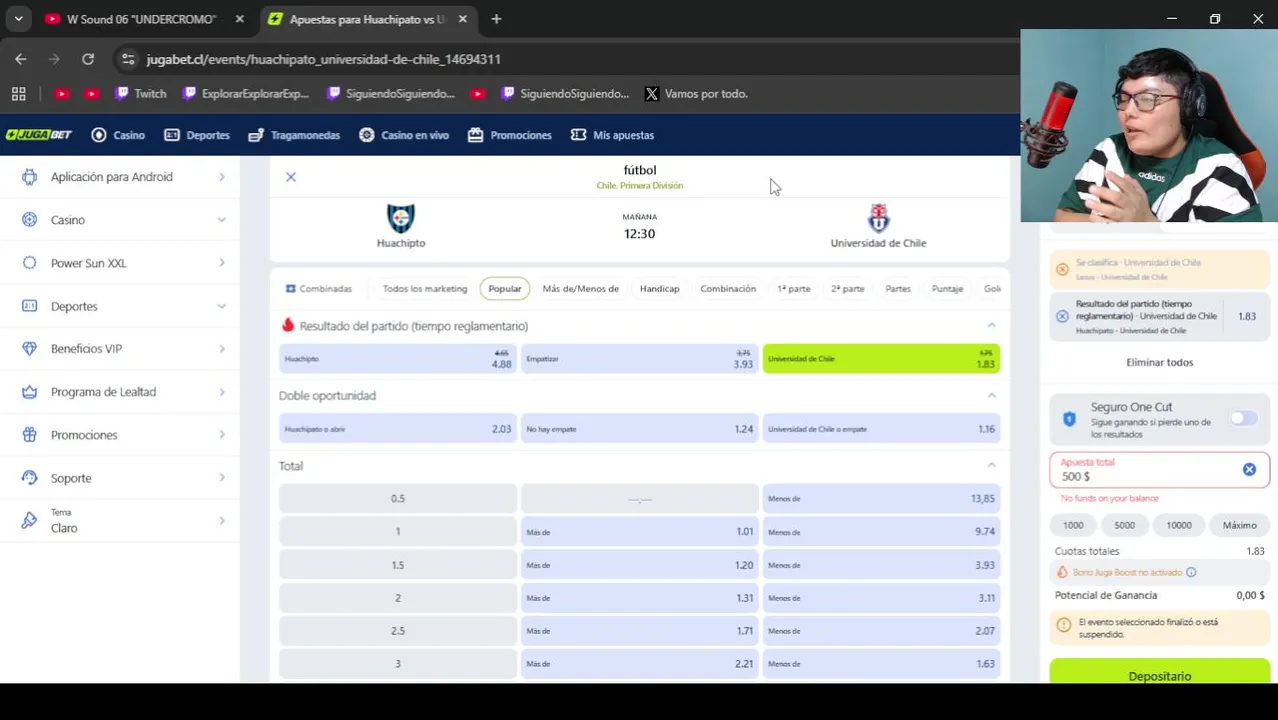Remove Se clasifica bet from slip

1062,269
